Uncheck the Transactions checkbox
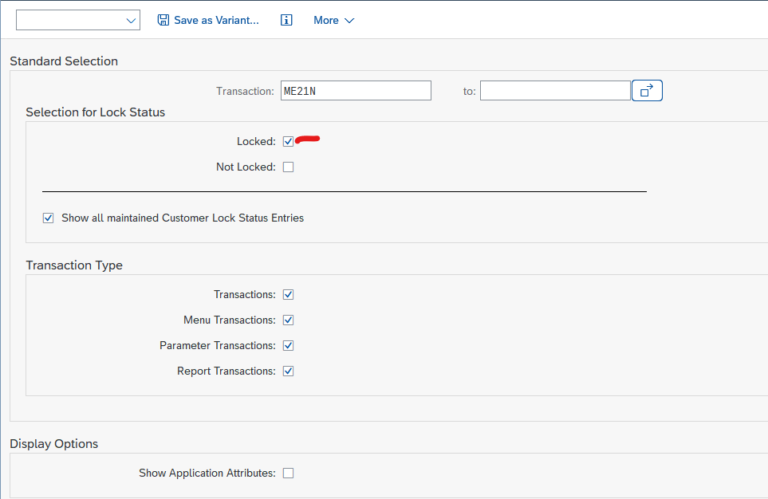The image size is (768, 499). click(288, 295)
